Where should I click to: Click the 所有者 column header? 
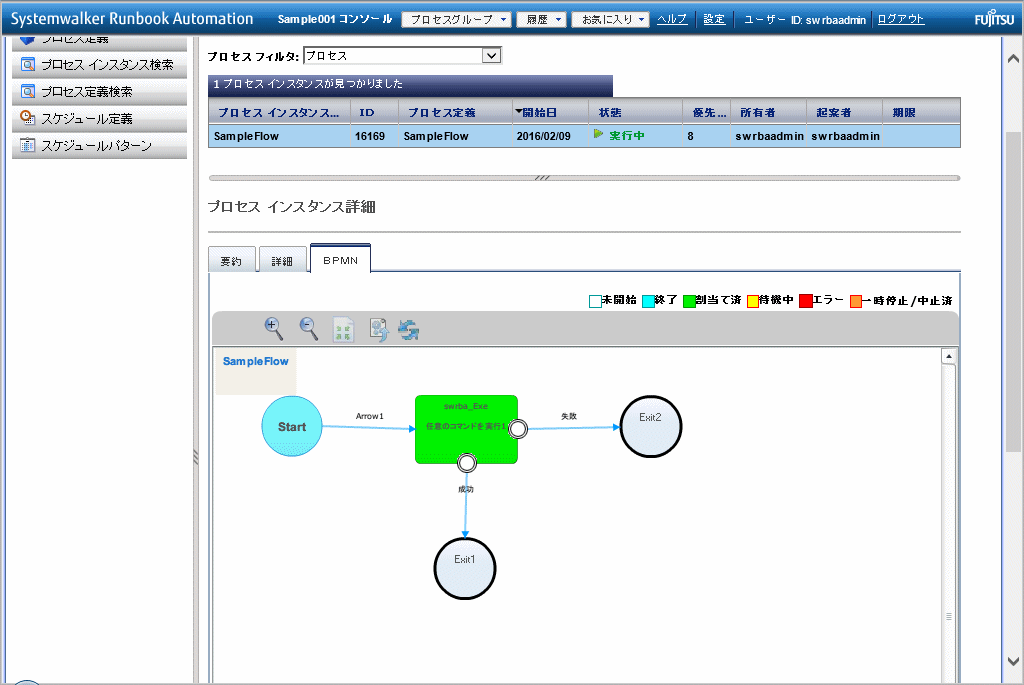pos(769,112)
